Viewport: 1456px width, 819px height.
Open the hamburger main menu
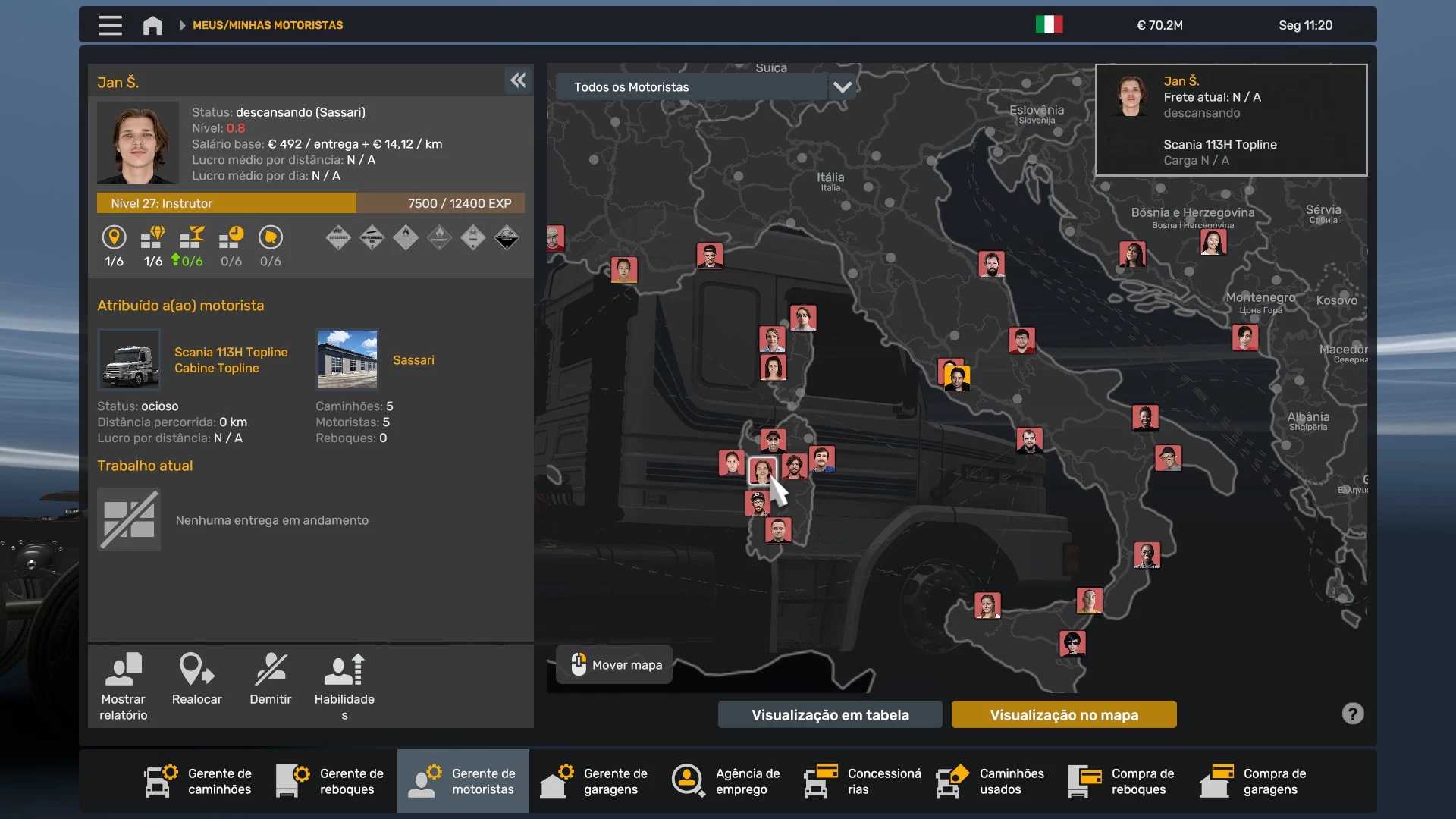point(111,25)
